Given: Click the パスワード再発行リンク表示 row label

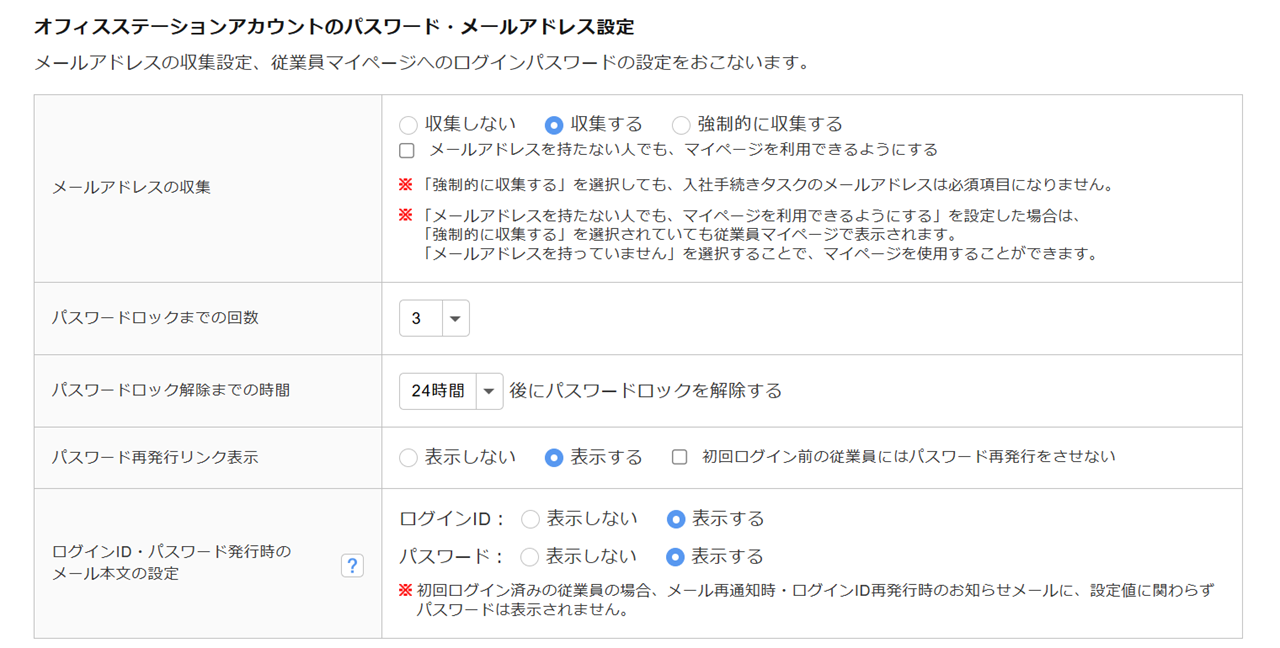Looking at the screenshot, I should tap(155, 457).
